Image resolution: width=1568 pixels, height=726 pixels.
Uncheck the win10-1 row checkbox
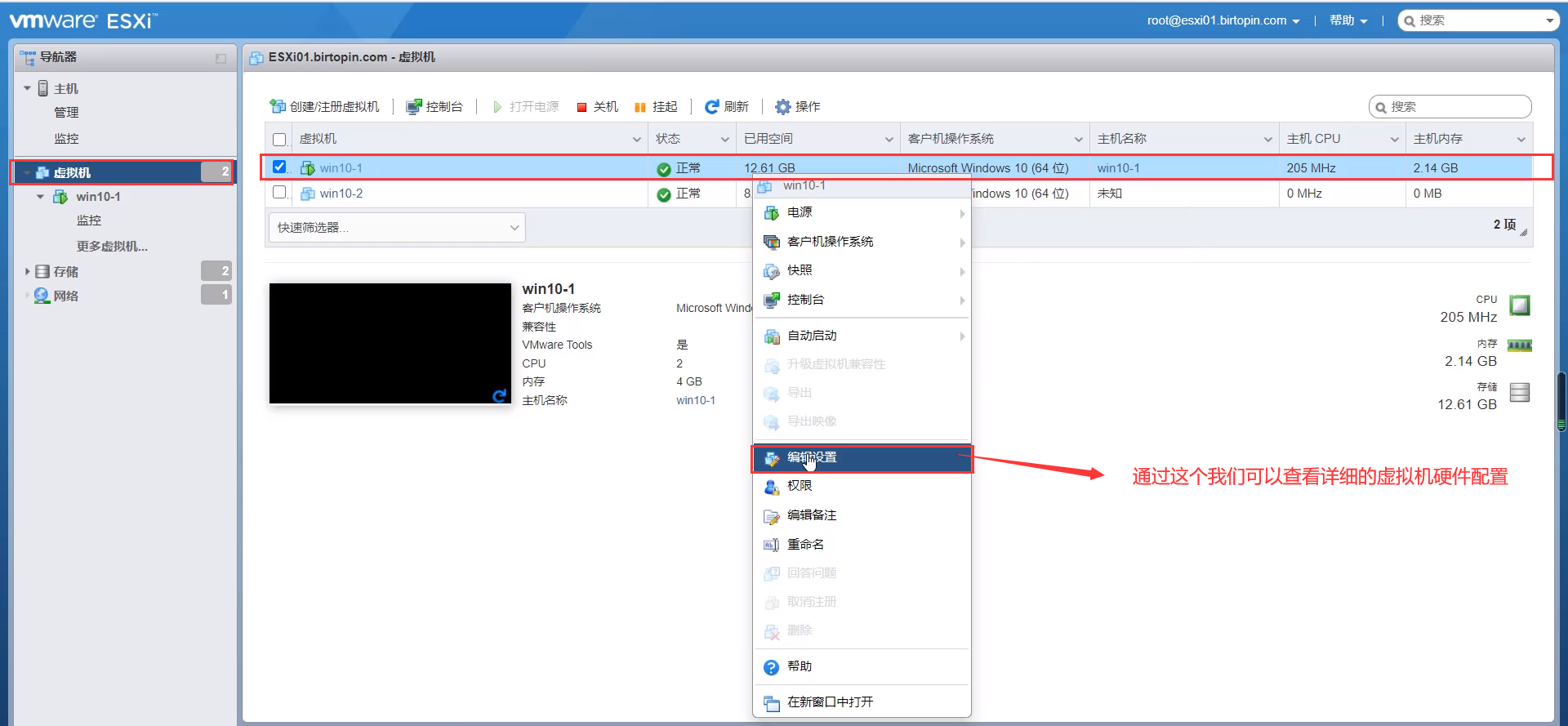pos(279,167)
